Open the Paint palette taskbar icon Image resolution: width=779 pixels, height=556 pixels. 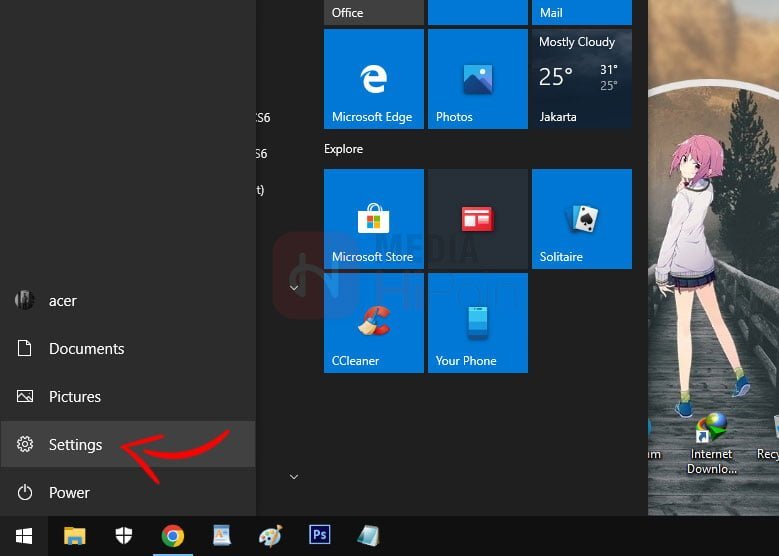pyautogui.click(x=270, y=536)
